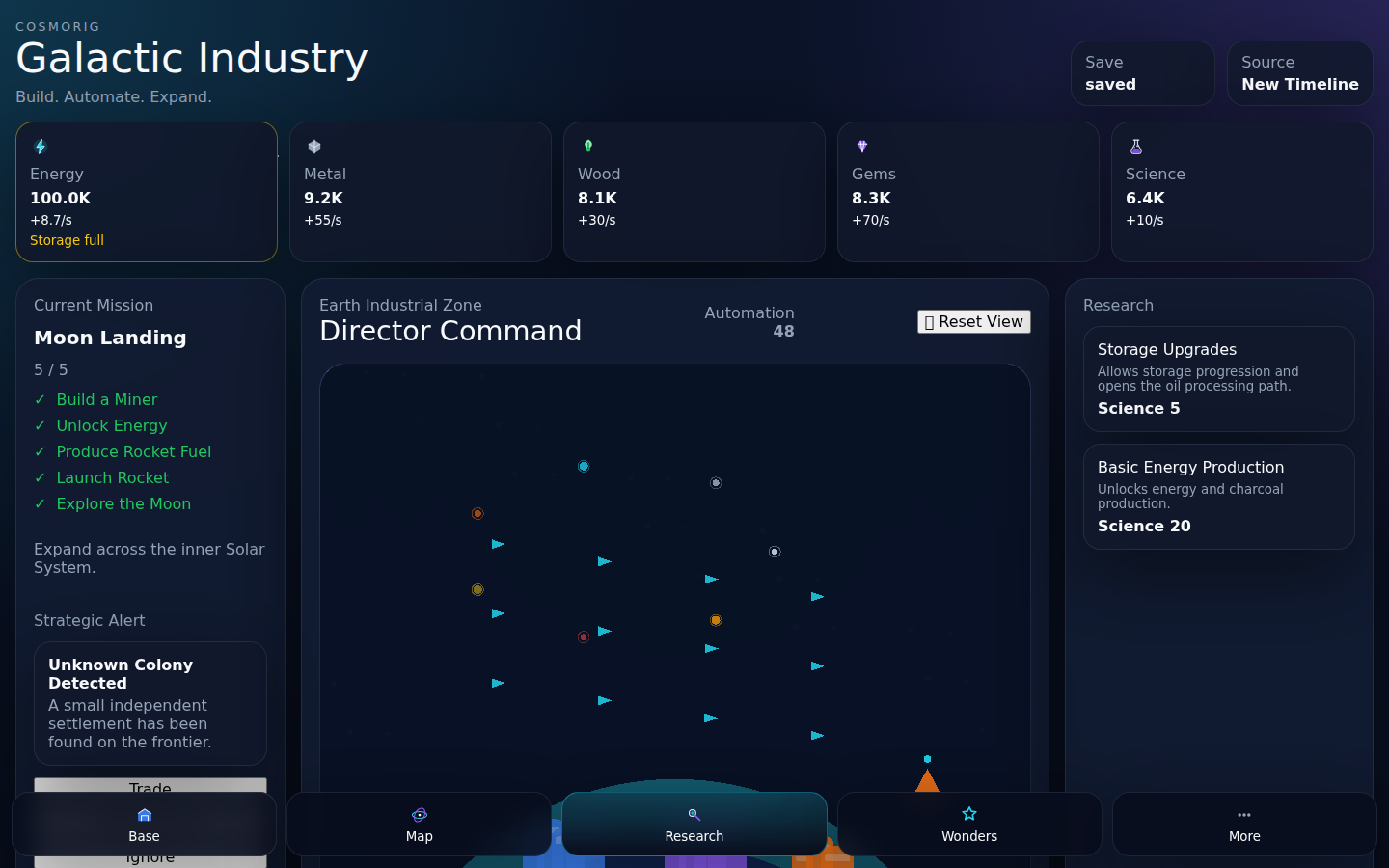Click the Earth Industrial Zone label
Screen dimensions: 1389x868
pos(400,305)
